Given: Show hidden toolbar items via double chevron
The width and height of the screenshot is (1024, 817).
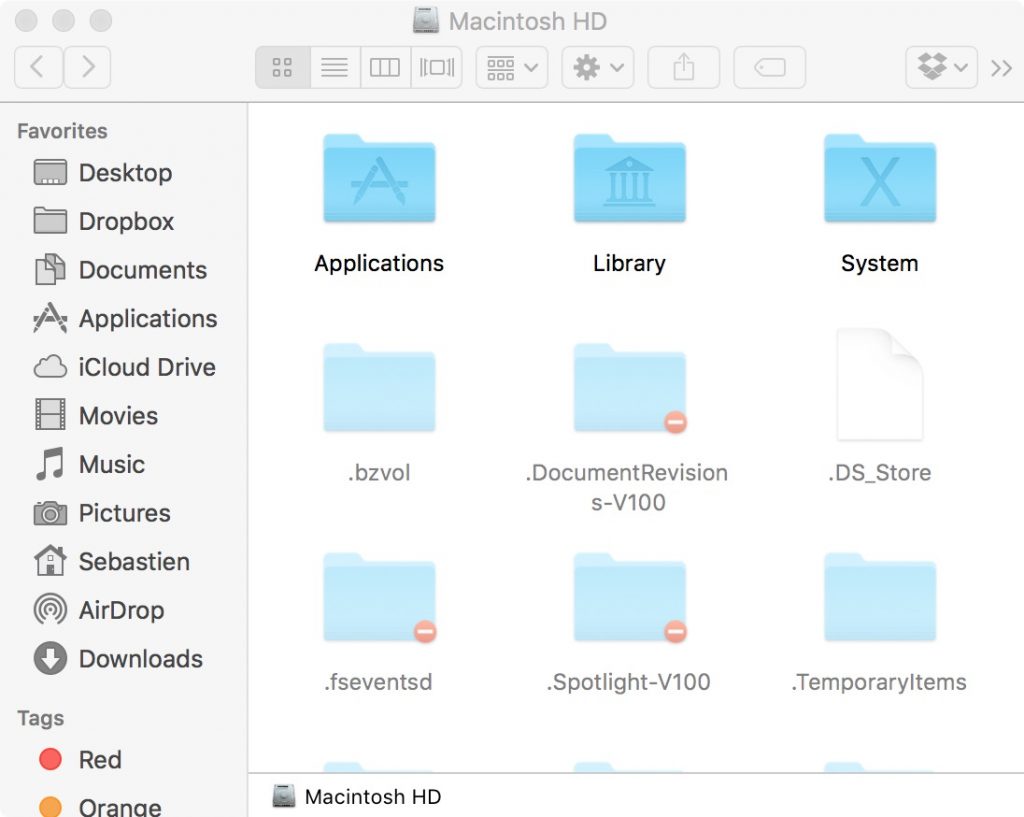Looking at the screenshot, I should (1001, 67).
